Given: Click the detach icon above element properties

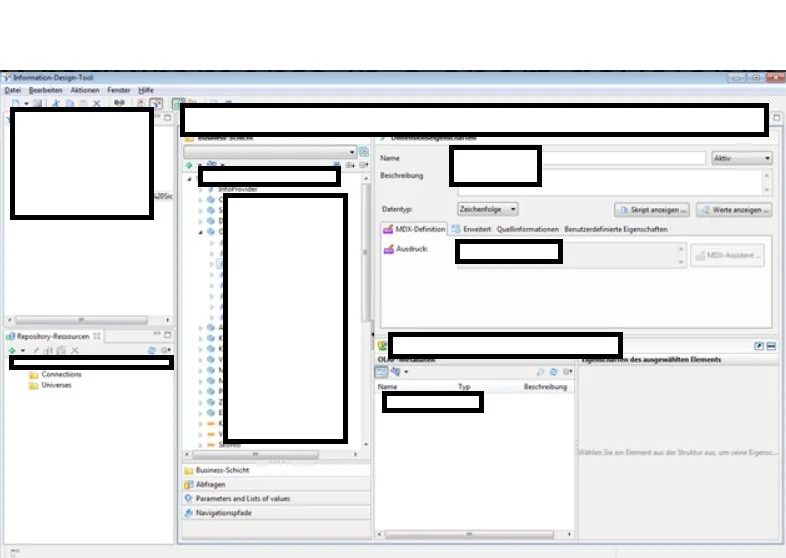Looking at the screenshot, I should [759, 346].
